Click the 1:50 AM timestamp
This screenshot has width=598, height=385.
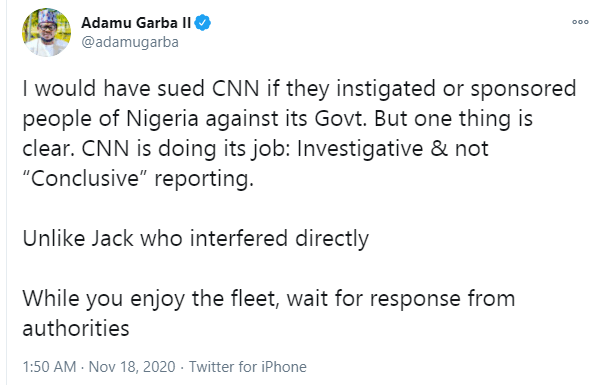pos(49,367)
